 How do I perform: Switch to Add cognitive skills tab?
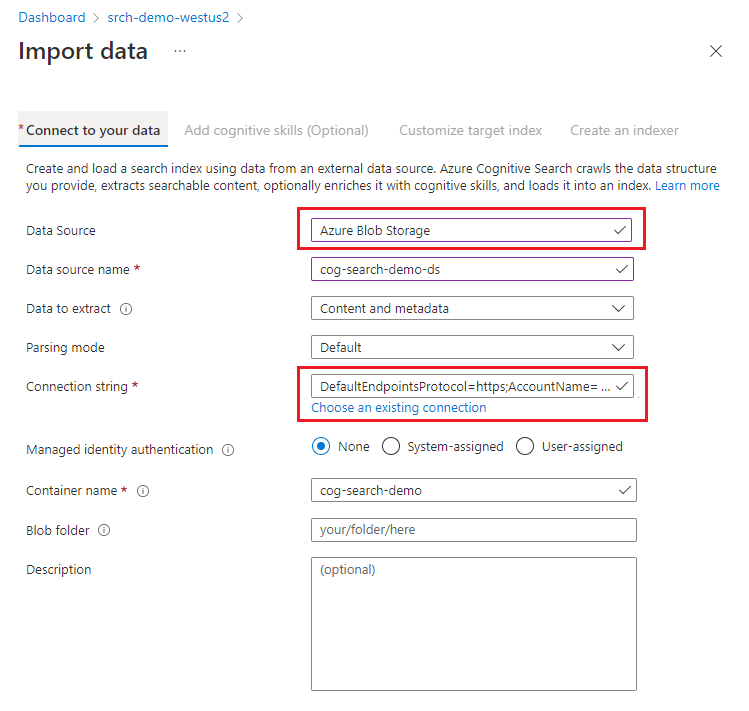click(276, 130)
